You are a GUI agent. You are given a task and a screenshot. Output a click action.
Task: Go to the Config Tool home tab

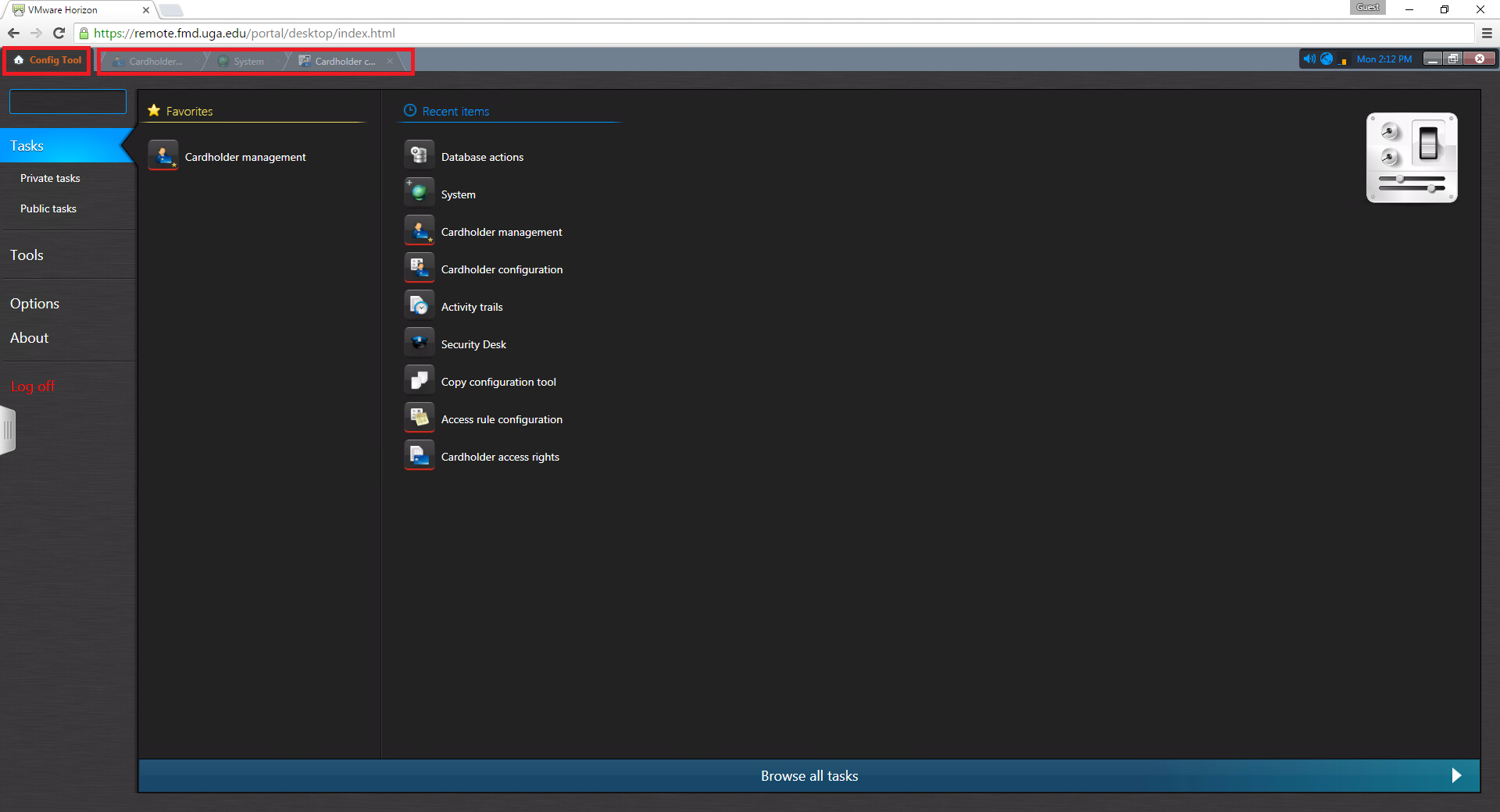pyautogui.click(x=48, y=60)
